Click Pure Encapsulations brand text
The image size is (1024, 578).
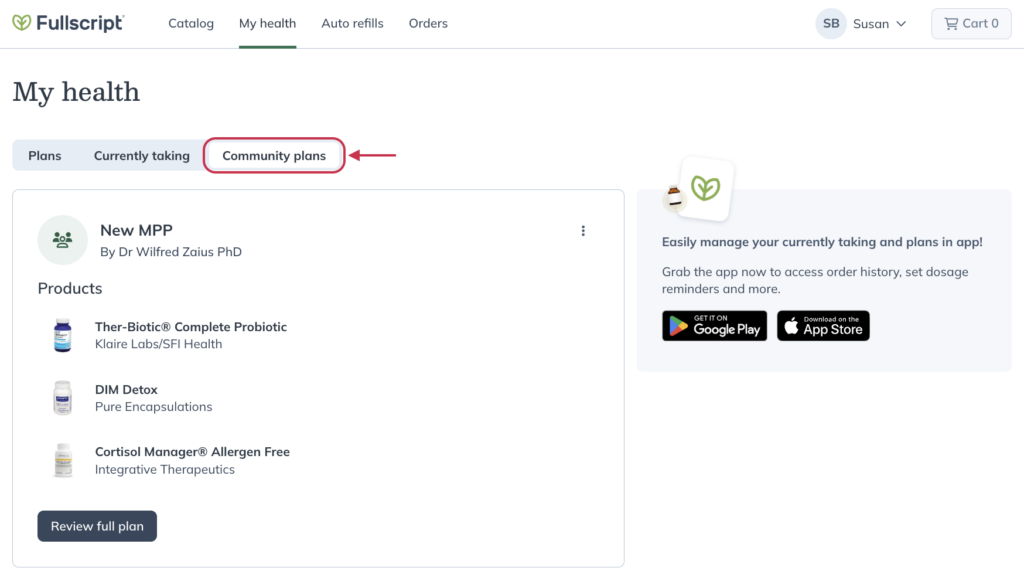tap(153, 407)
